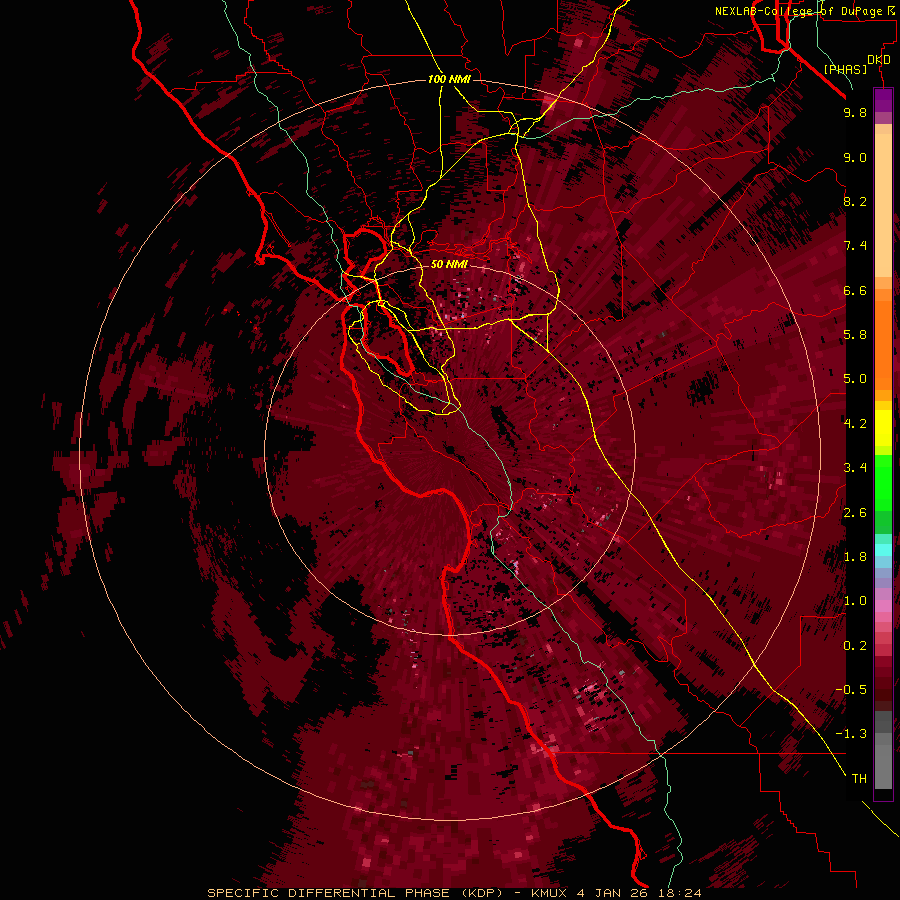Pick the cyan band on the color bar

click(x=883, y=550)
